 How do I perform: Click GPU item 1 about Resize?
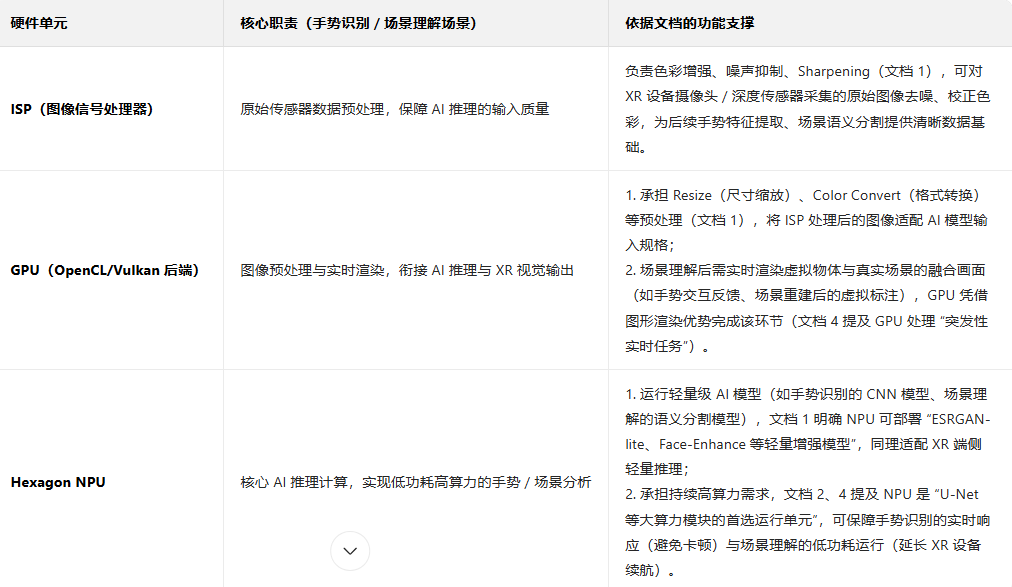806,220
